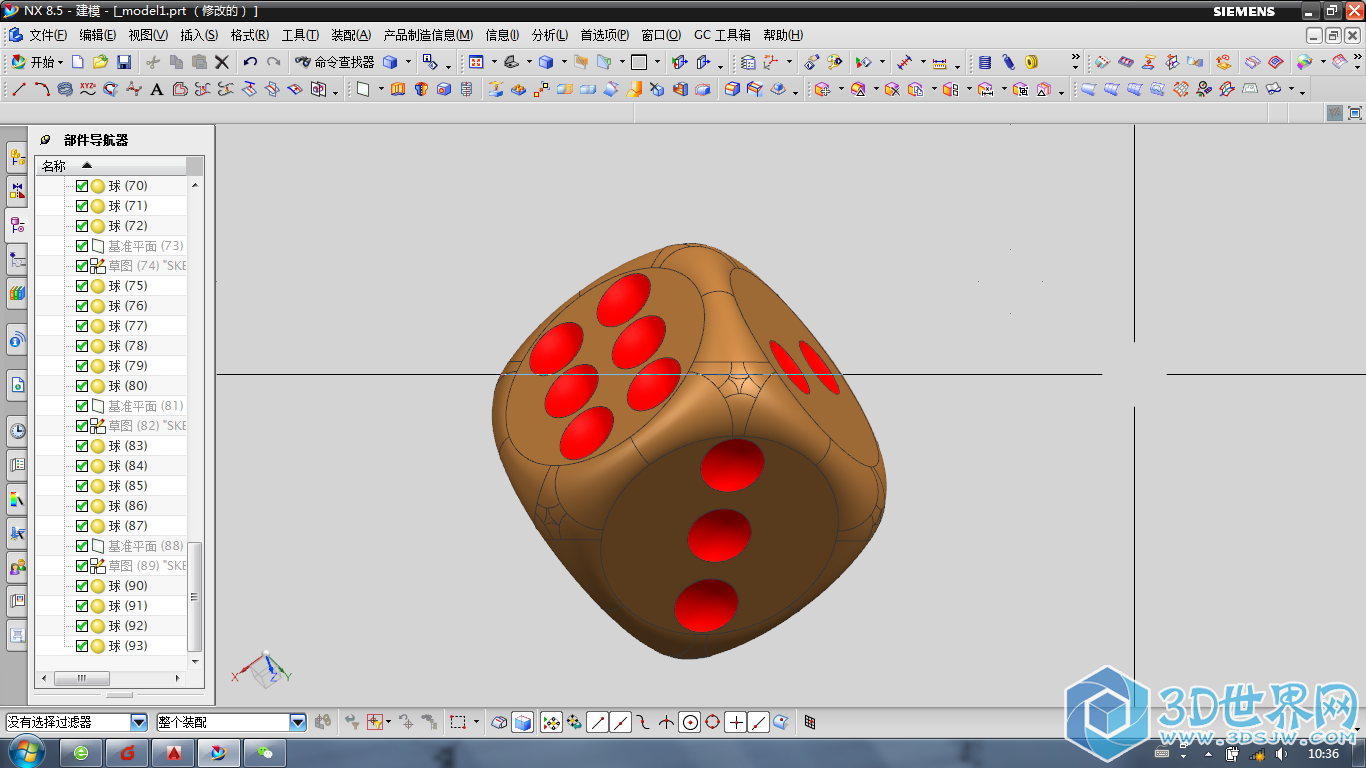Toggle snap to quadrant point
1366x768 pixels.
tap(713, 722)
